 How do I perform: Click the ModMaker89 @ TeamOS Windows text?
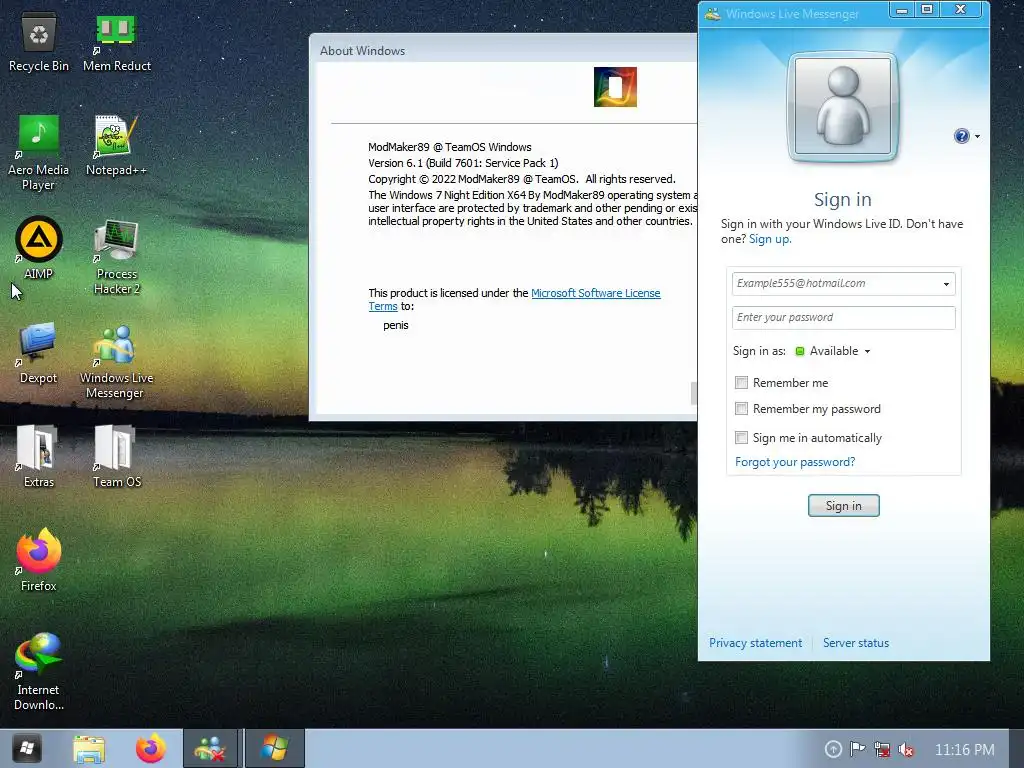pyautogui.click(x=450, y=147)
